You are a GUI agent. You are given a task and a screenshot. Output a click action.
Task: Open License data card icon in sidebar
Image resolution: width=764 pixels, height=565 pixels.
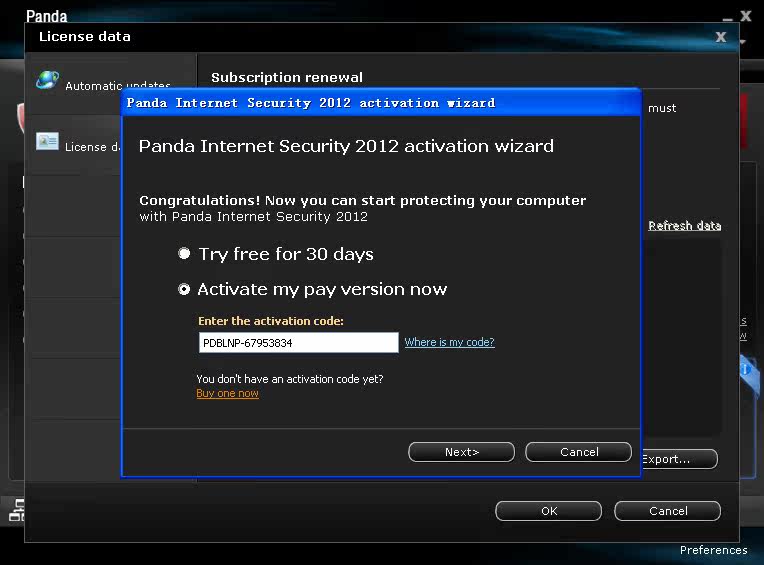click(47, 142)
